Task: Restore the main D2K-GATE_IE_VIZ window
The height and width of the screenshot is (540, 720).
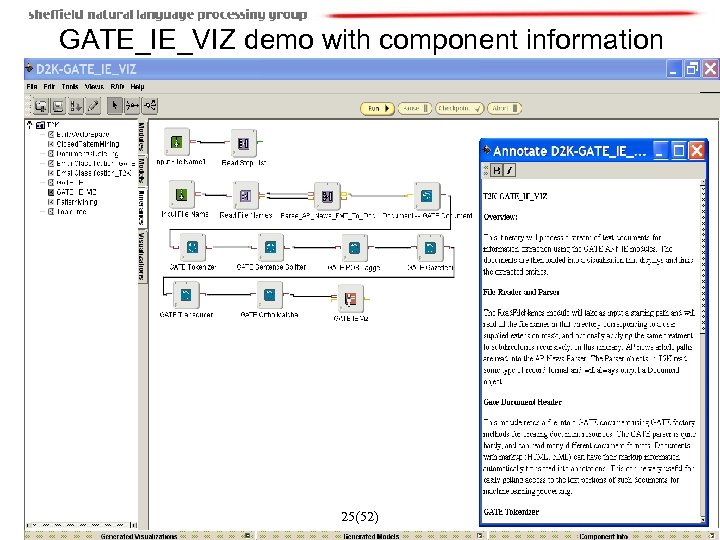Action: (x=692, y=69)
